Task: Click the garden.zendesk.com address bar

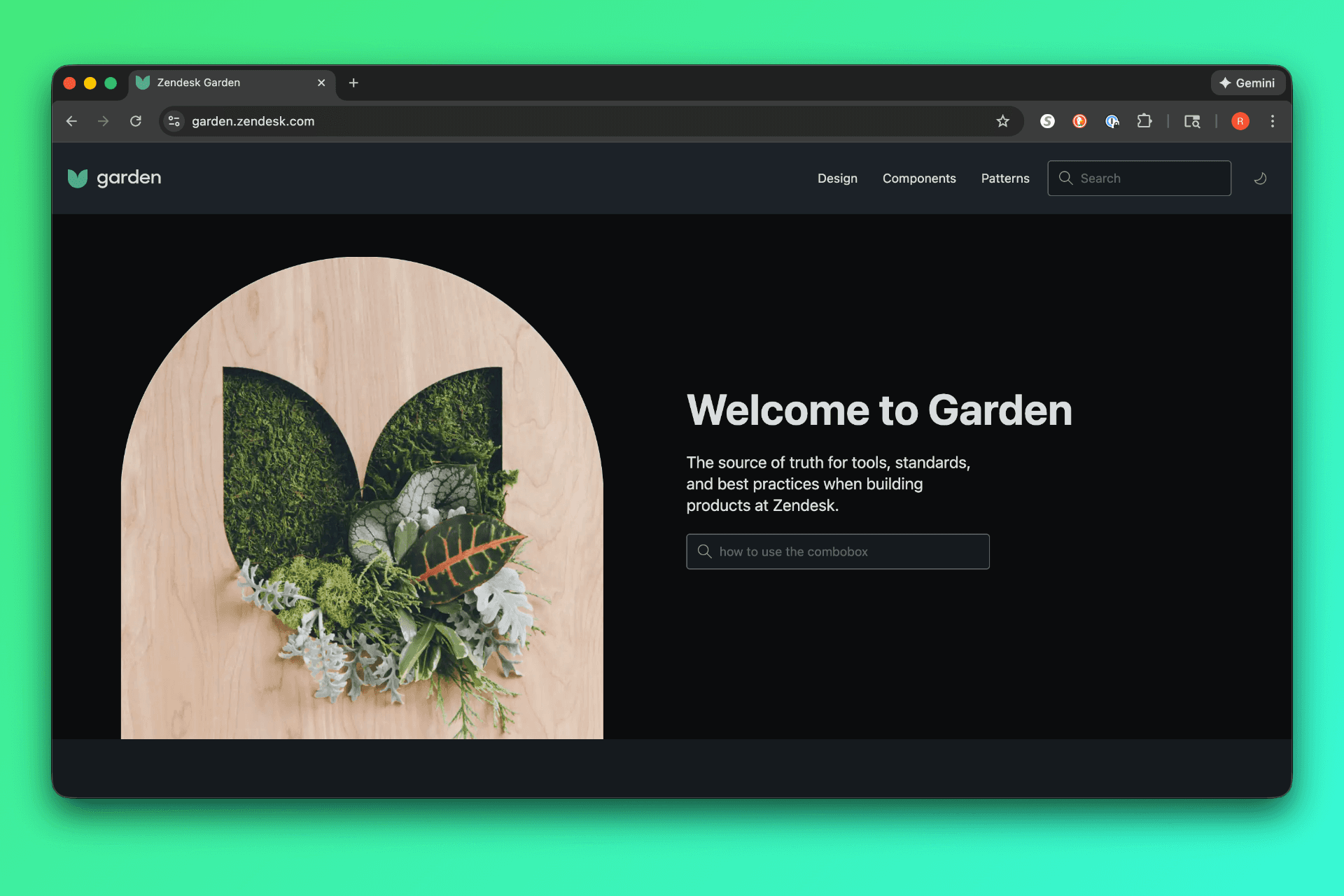Action: tap(560, 121)
